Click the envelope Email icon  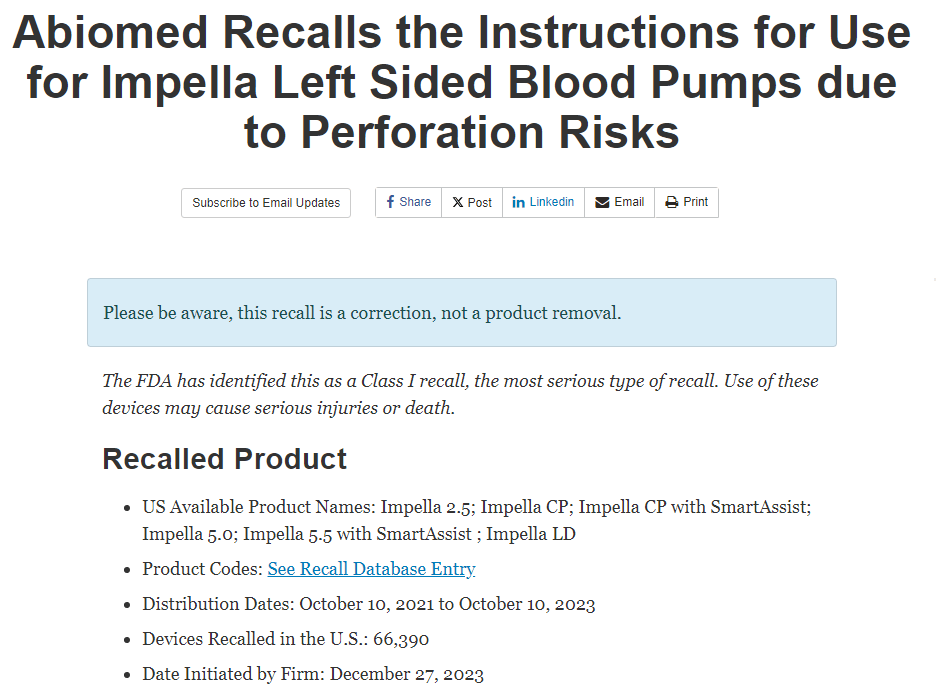pyautogui.click(x=602, y=202)
